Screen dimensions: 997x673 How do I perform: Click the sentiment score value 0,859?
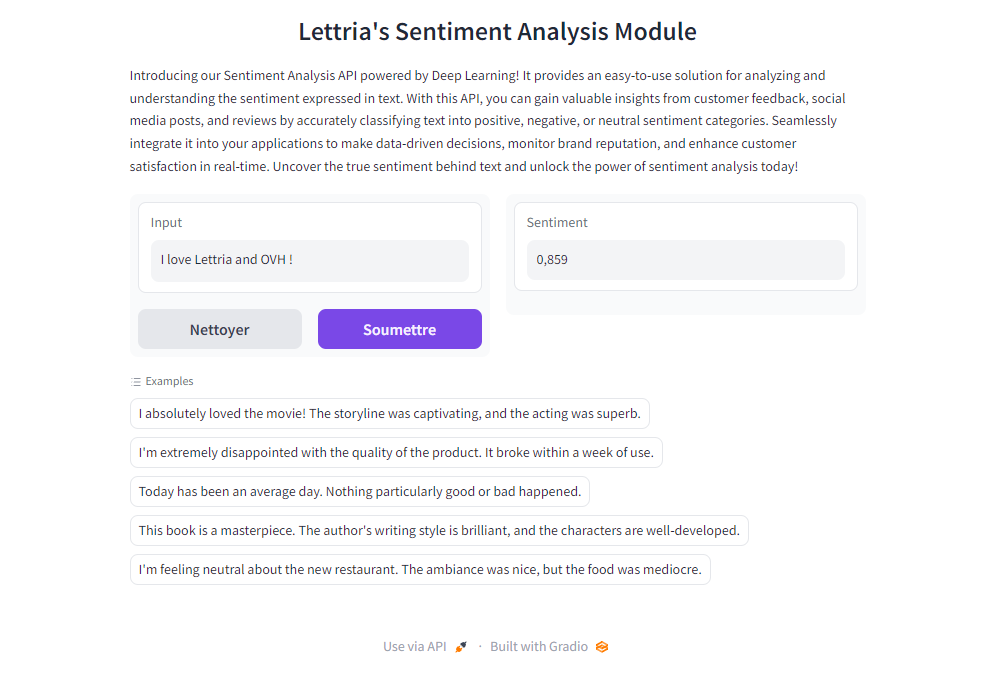552,259
